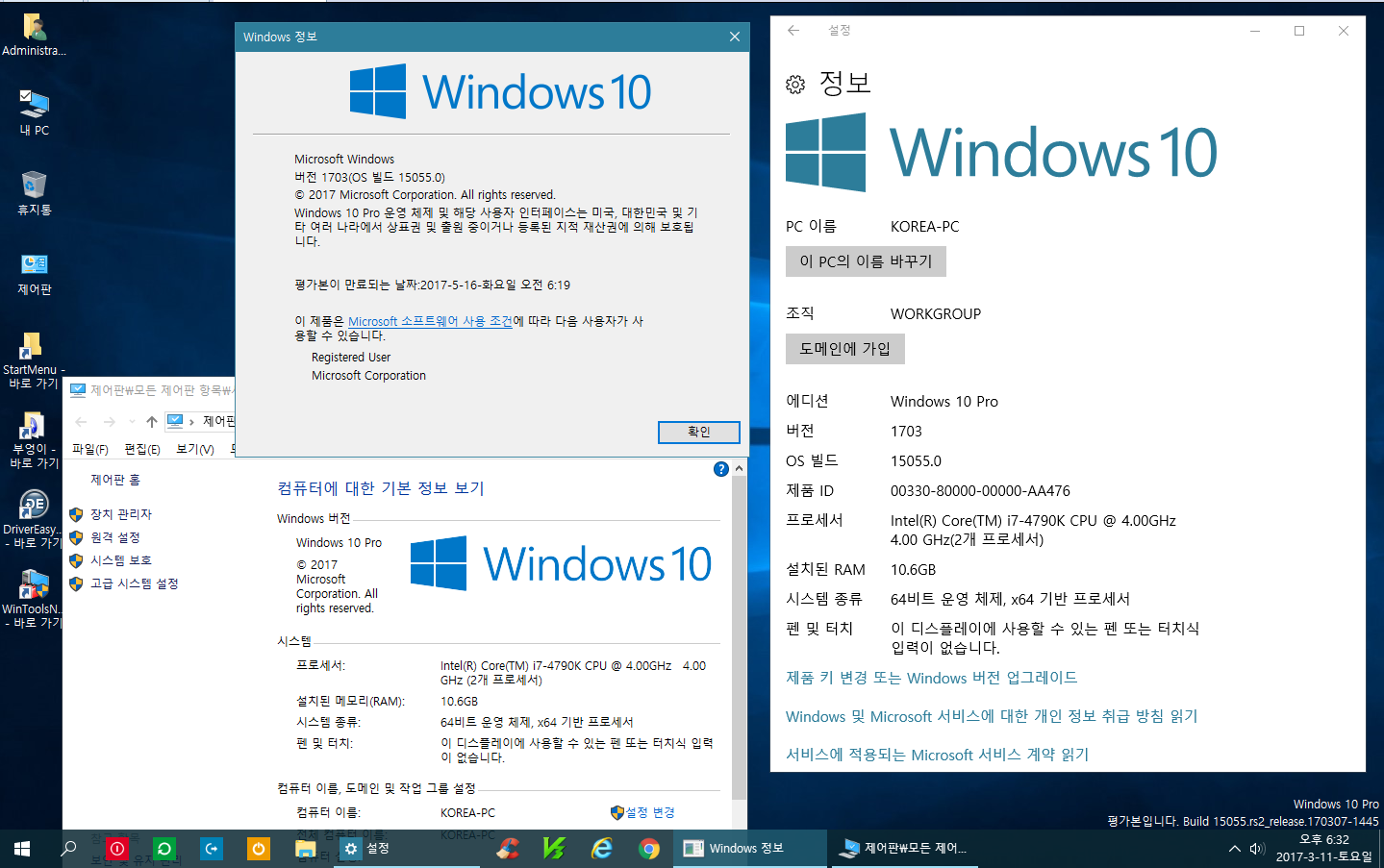Show hidden system tray icons
The width and height of the screenshot is (1384, 868).
coord(1234,849)
